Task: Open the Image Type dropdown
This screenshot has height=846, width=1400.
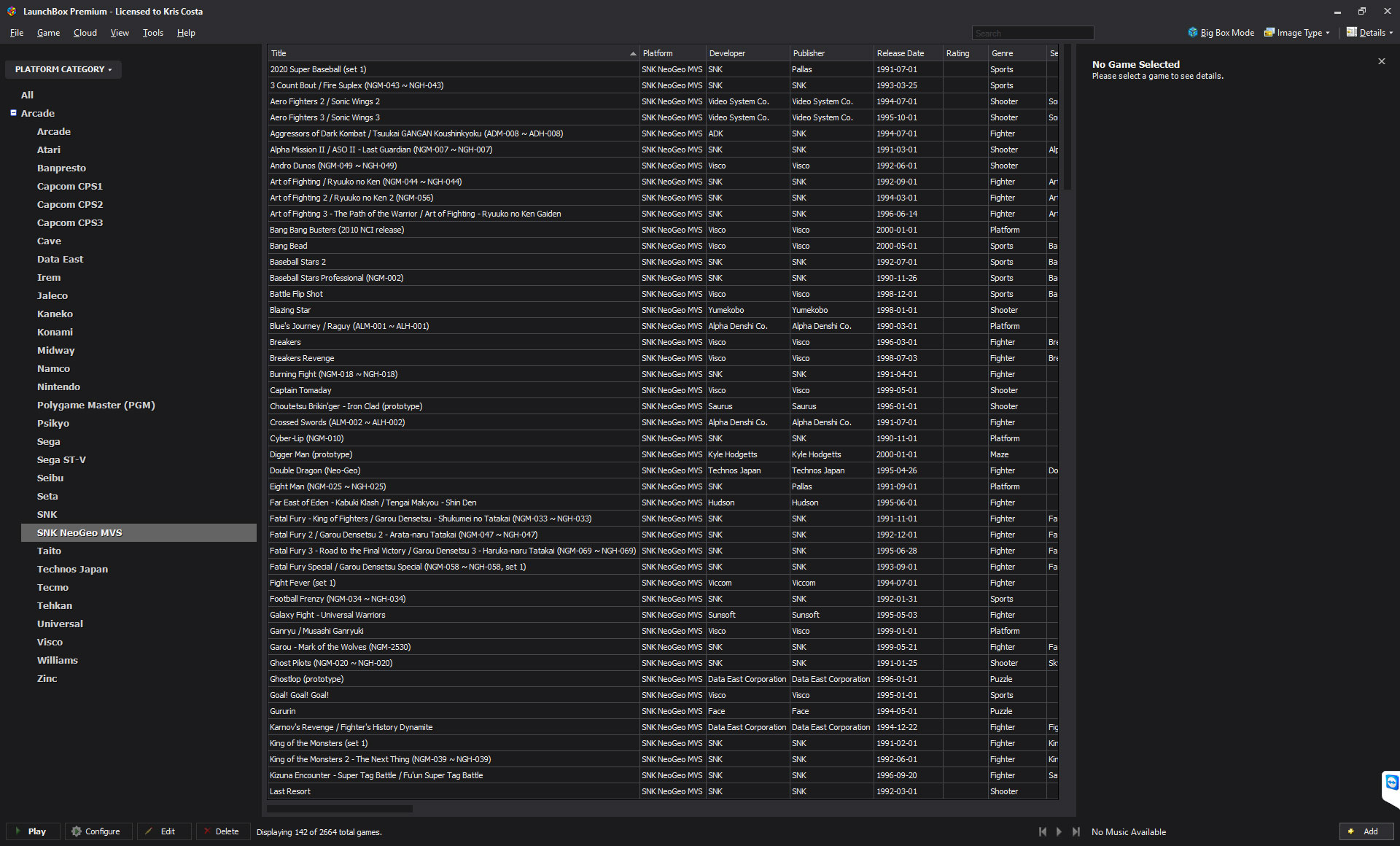Action: (x=1297, y=33)
